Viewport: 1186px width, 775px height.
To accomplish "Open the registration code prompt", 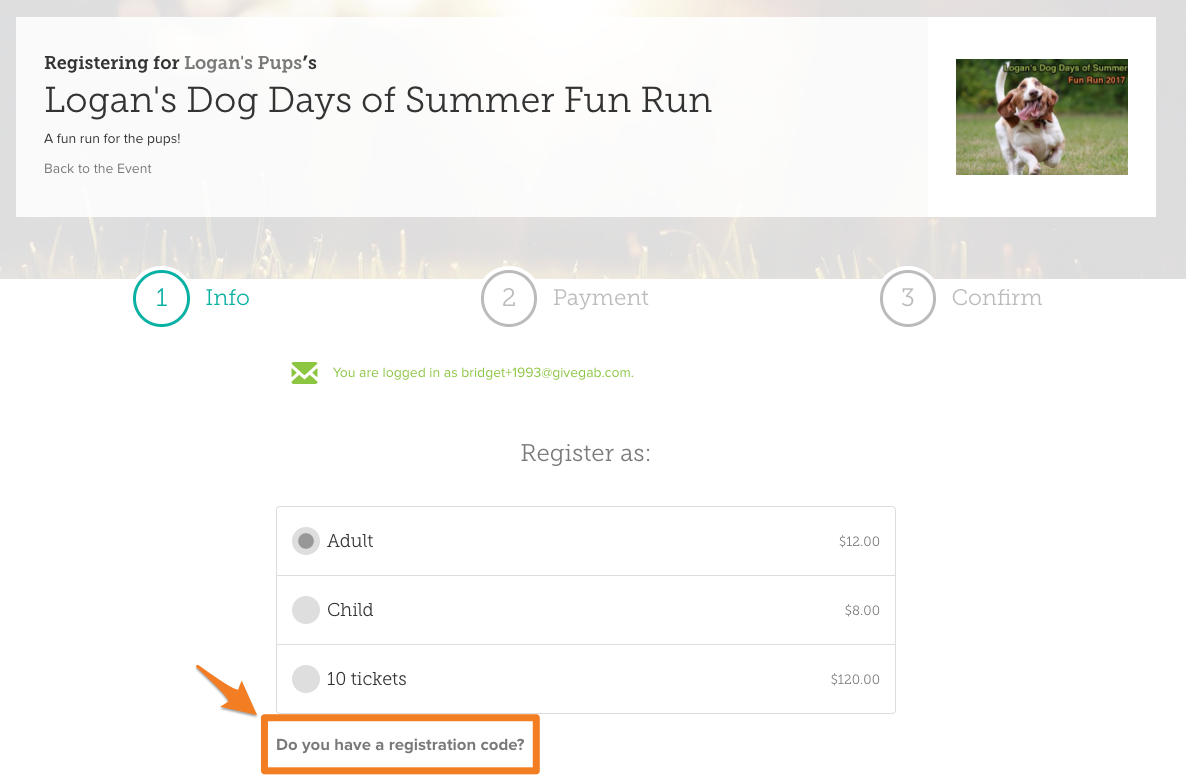I will [x=400, y=745].
